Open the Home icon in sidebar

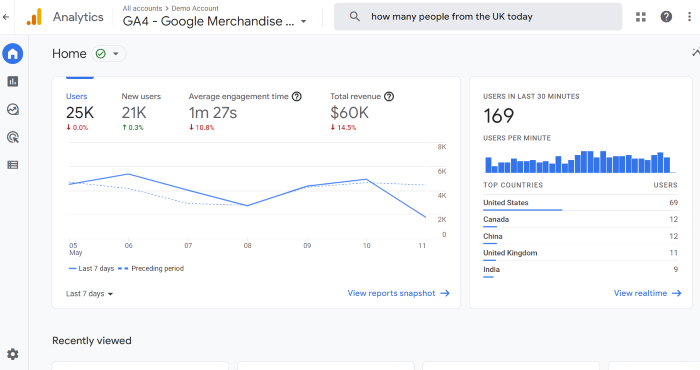(x=12, y=54)
